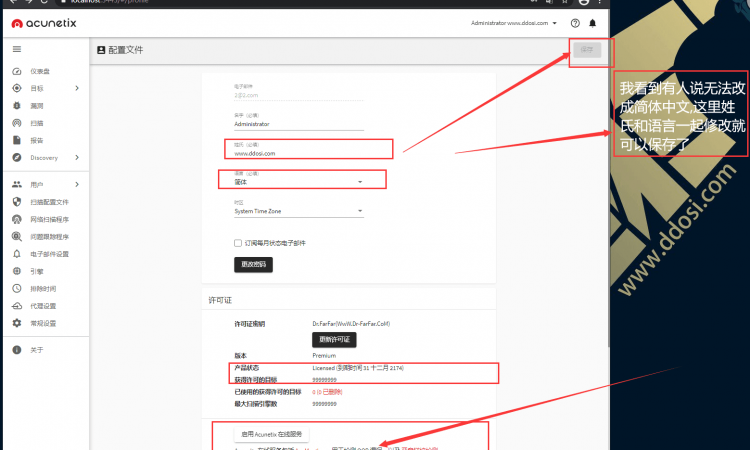Click the 代理设置 cloud icon
This screenshot has height=450, width=750.
click(x=17, y=306)
